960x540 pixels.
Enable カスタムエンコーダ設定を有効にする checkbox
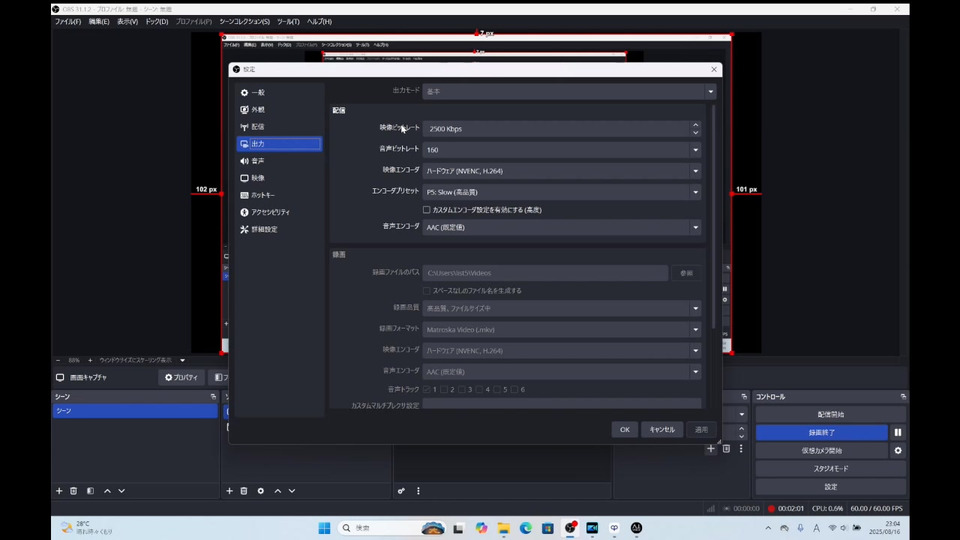[x=427, y=210]
